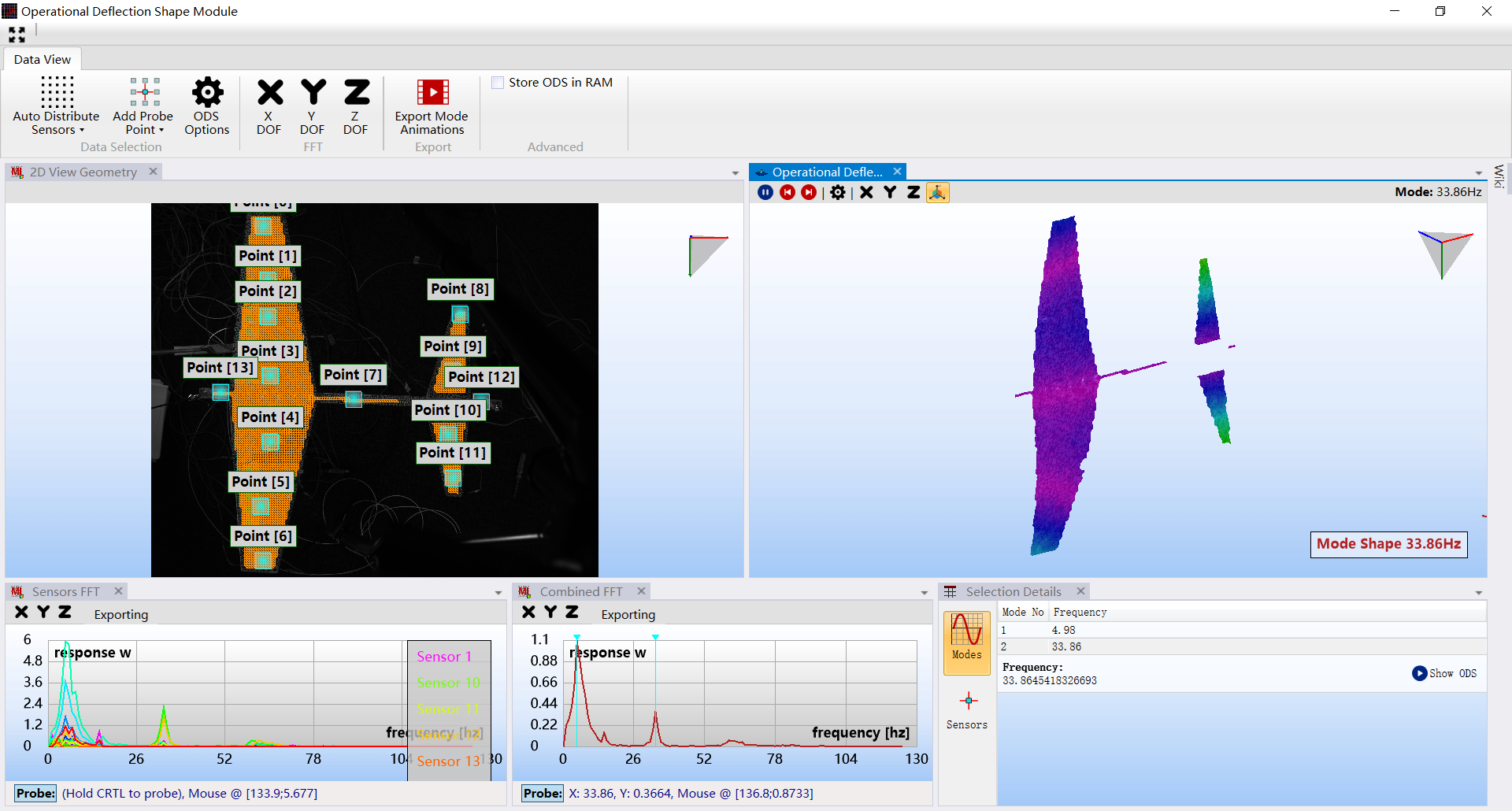Toggle Y in Sensors FFT toolbar
Screen dimensions: 1512x811
tap(43, 612)
